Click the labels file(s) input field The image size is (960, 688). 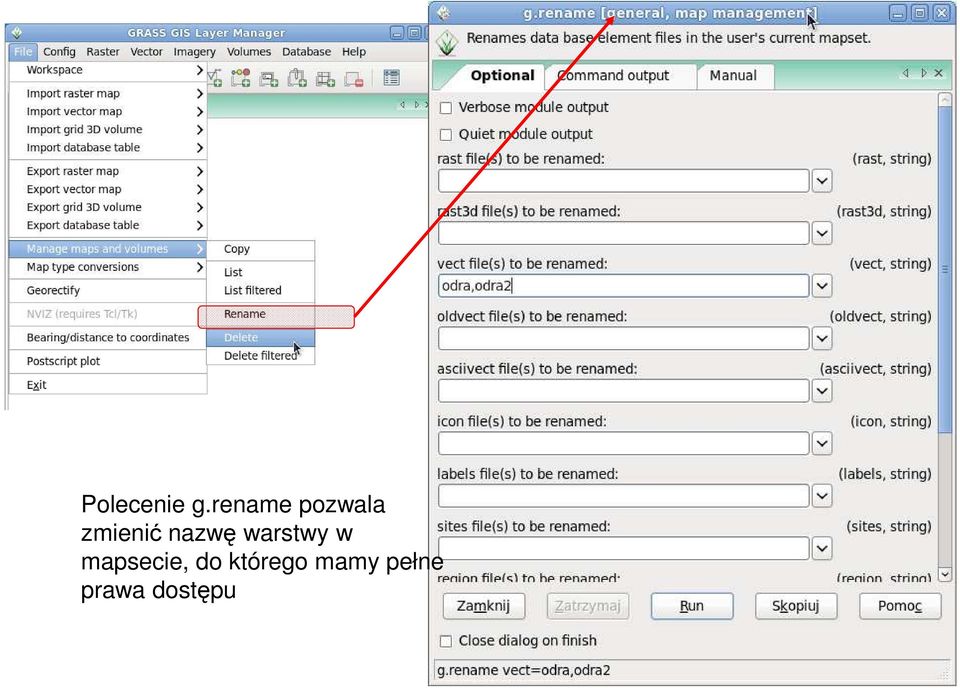pyautogui.click(x=623, y=496)
